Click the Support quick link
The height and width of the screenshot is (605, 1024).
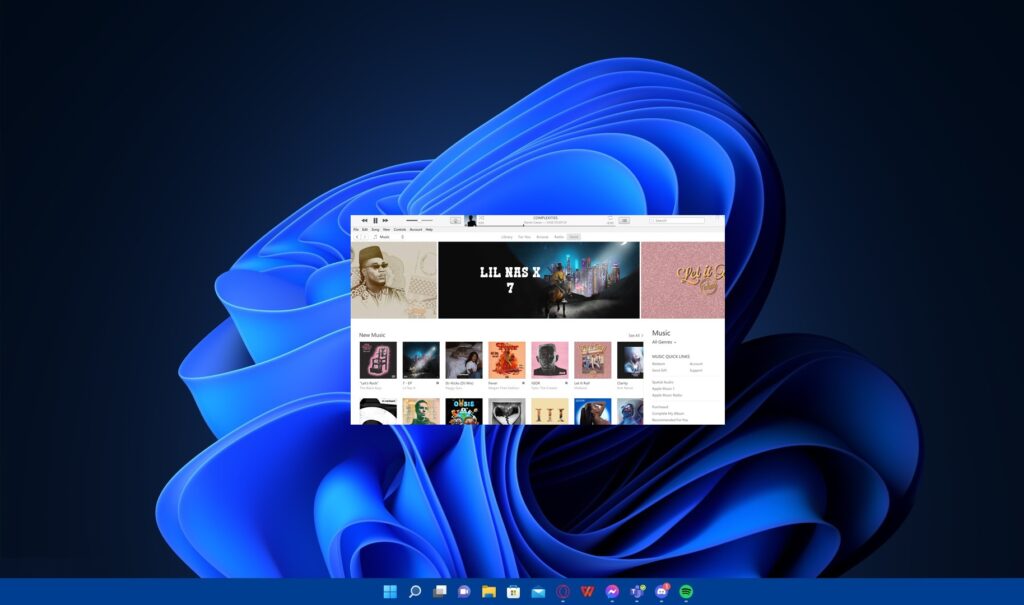pyautogui.click(x=696, y=370)
